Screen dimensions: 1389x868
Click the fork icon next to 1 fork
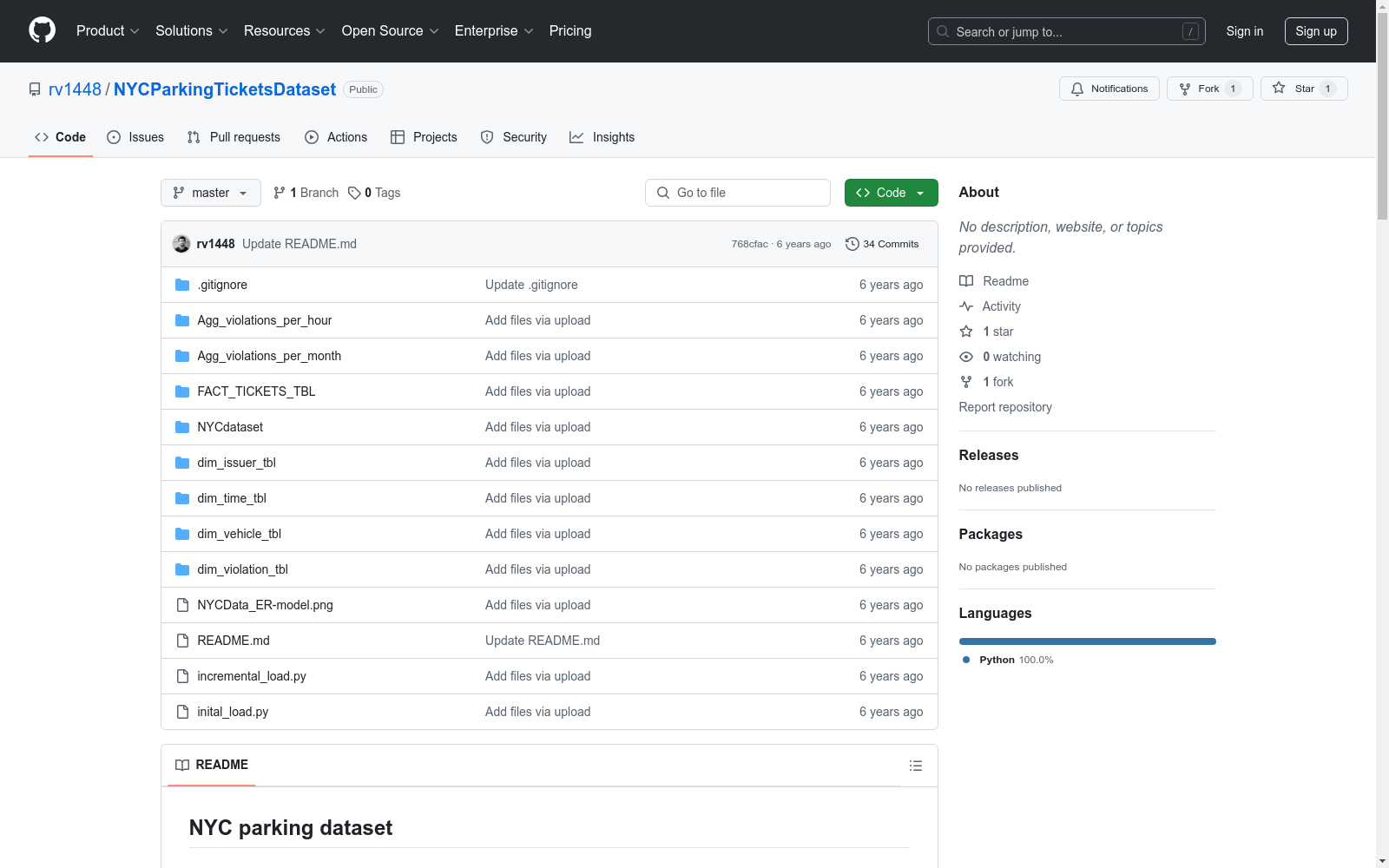[966, 382]
